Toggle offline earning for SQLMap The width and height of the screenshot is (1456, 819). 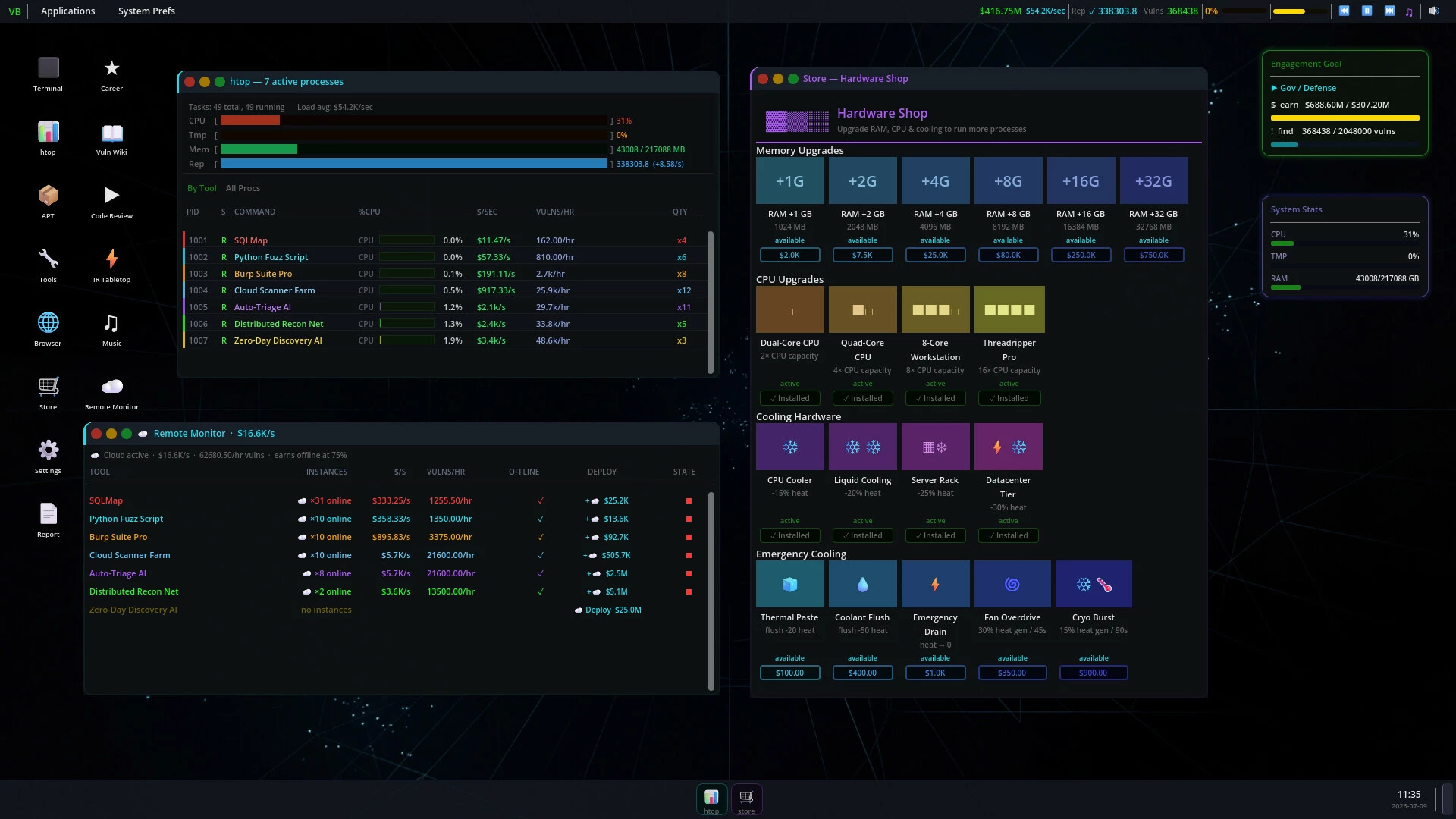coord(541,500)
